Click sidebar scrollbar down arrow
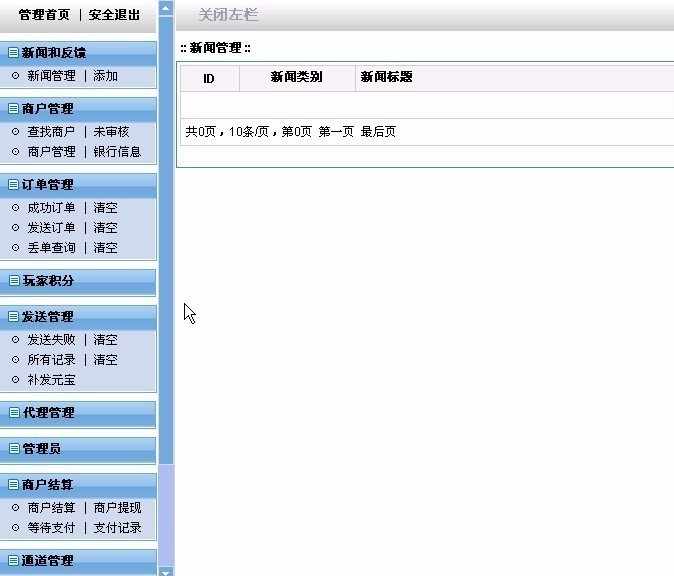Image resolution: width=674 pixels, height=576 pixels. [166, 571]
